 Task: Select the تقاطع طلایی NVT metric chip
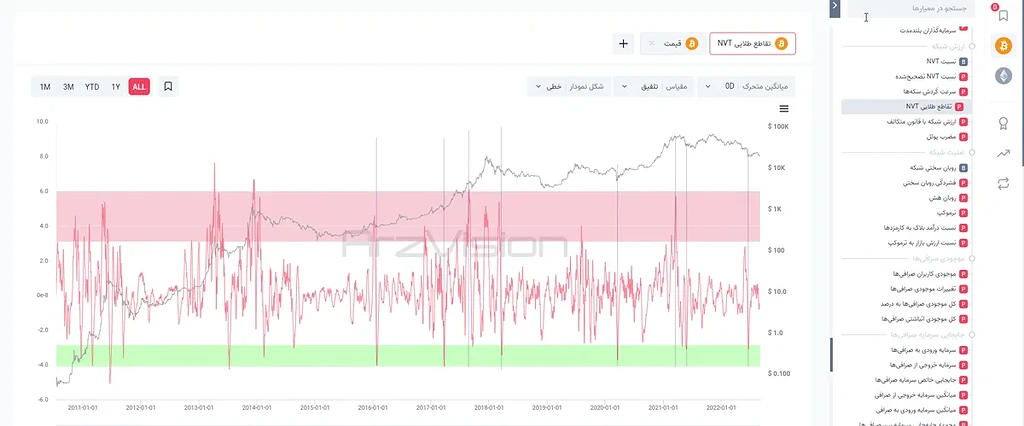click(x=753, y=44)
